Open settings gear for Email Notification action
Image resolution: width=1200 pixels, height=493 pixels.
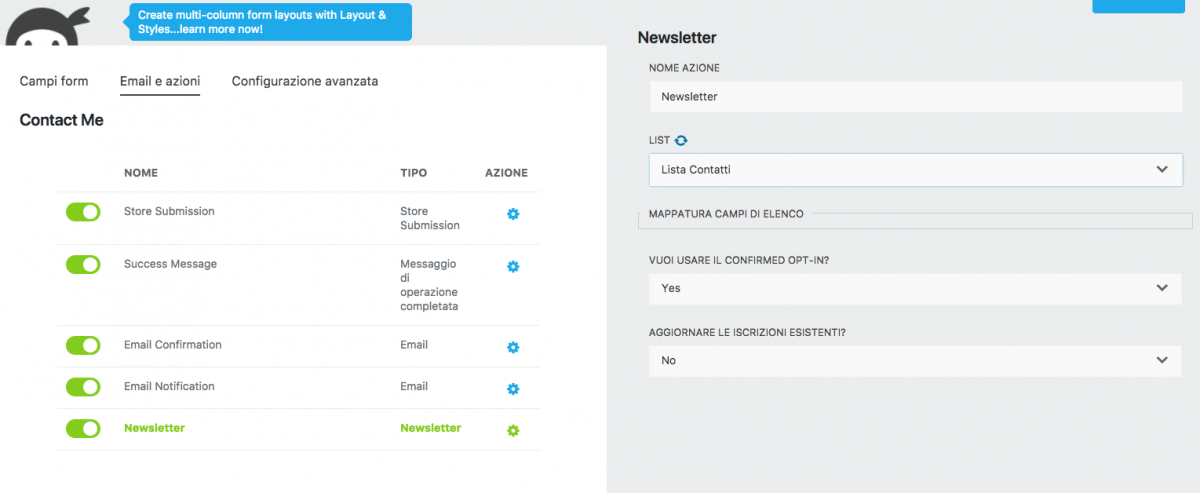513,389
